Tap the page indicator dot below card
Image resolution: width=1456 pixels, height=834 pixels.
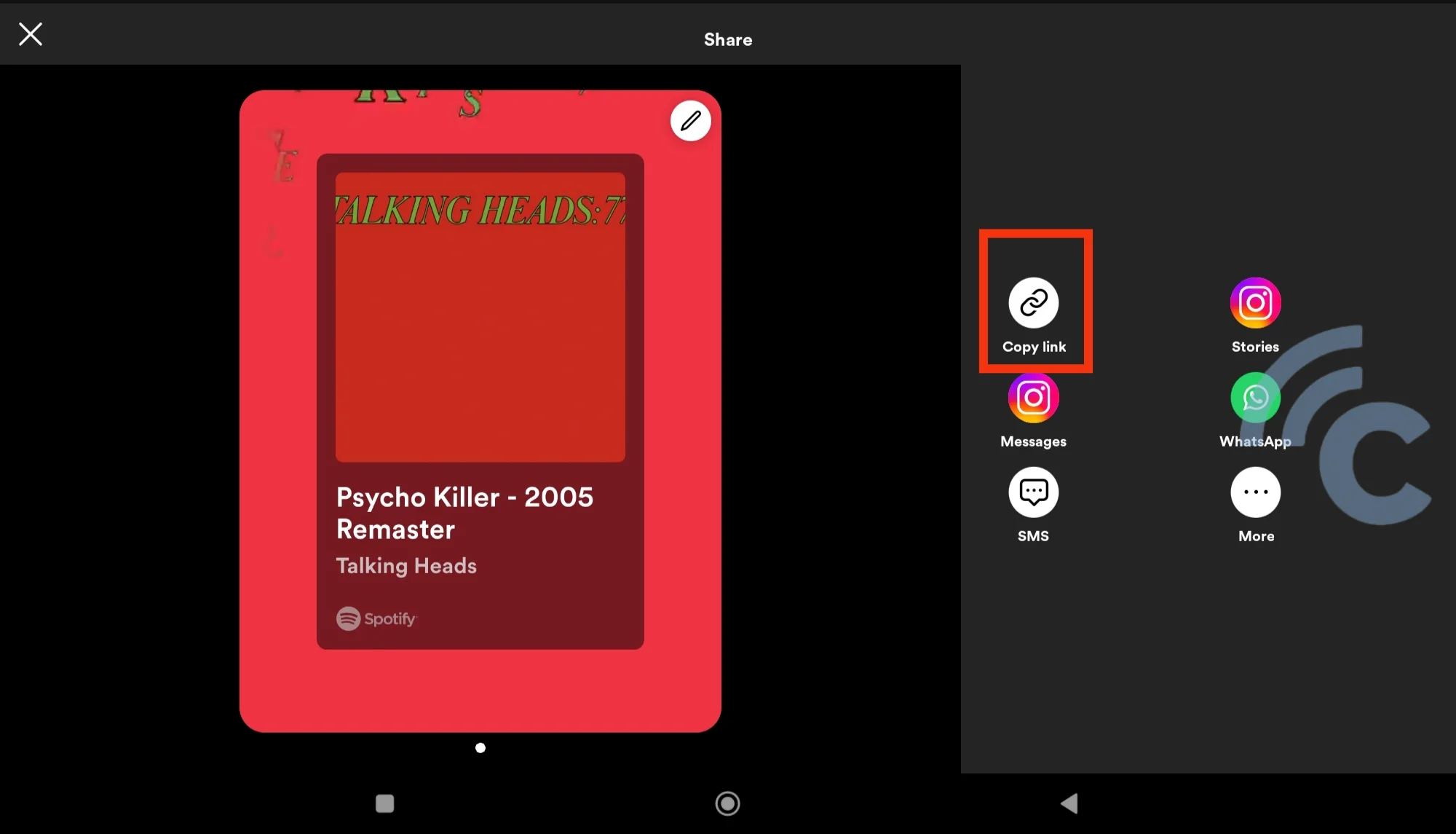(480, 748)
